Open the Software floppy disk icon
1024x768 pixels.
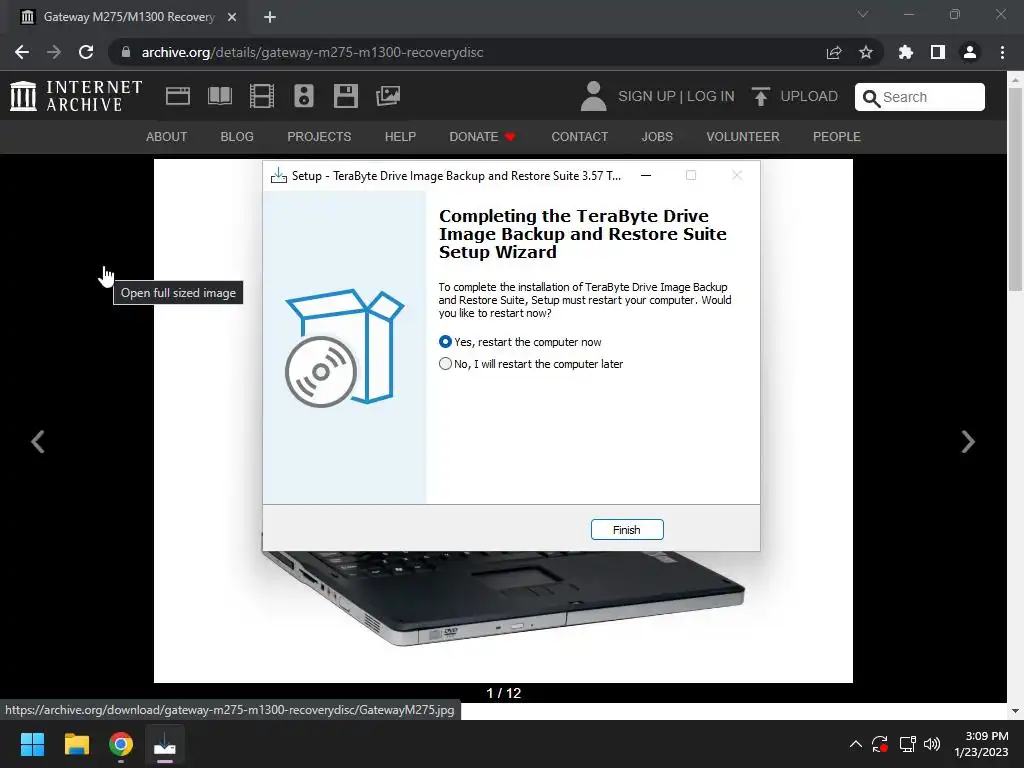click(x=345, y=96)
